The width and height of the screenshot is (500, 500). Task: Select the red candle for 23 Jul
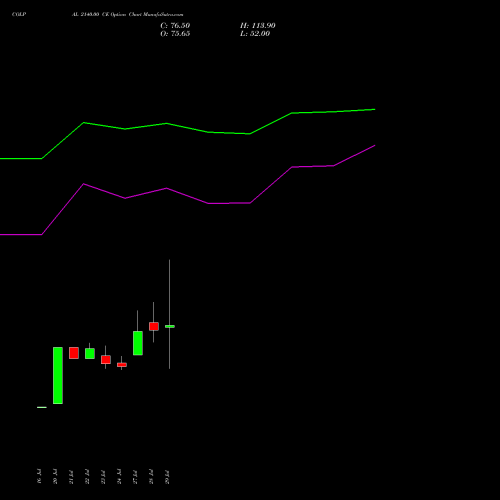[106, 359]
